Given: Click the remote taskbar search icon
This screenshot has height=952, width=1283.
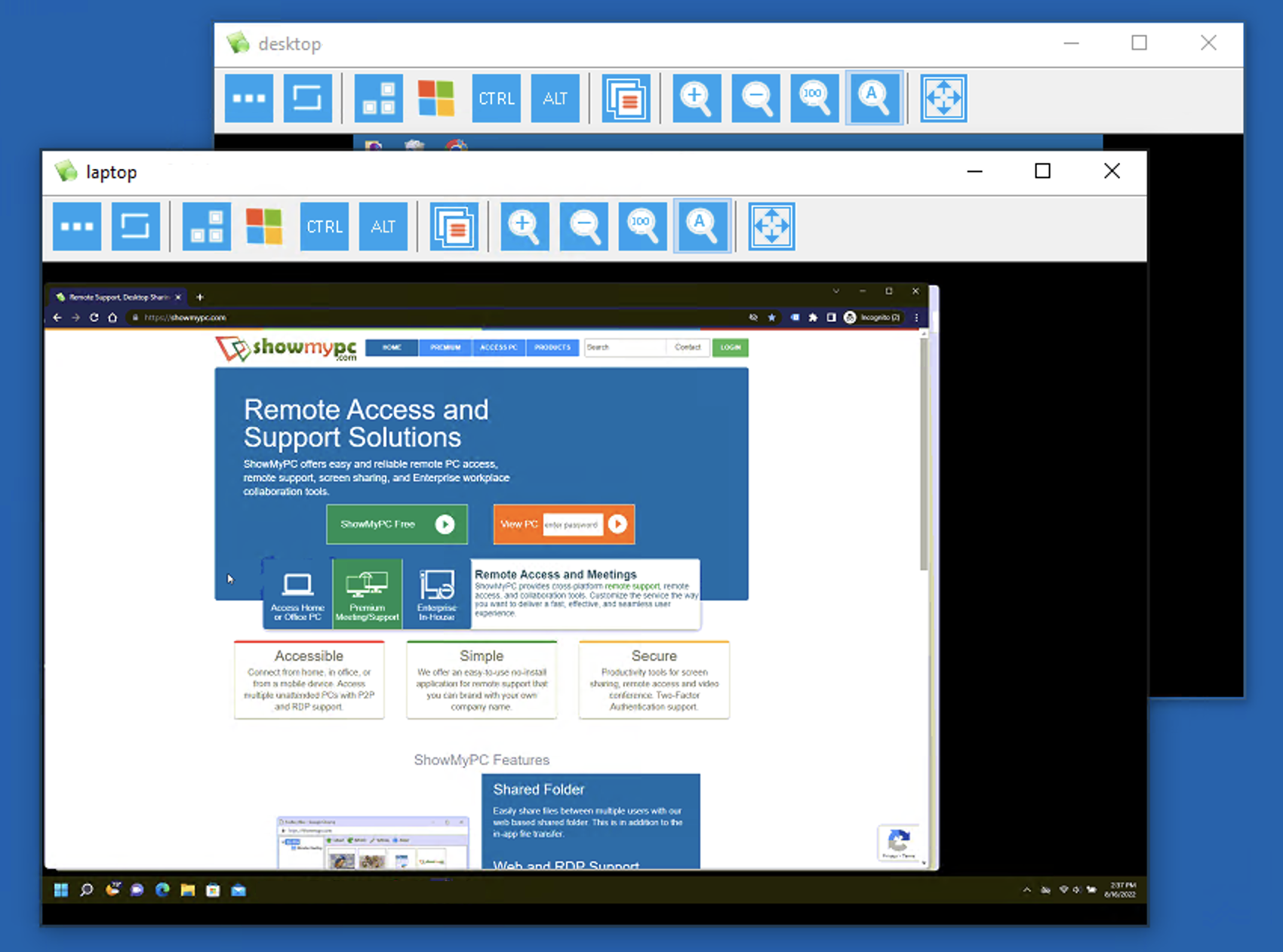Looking at the screenshot, I should [87, 890].
